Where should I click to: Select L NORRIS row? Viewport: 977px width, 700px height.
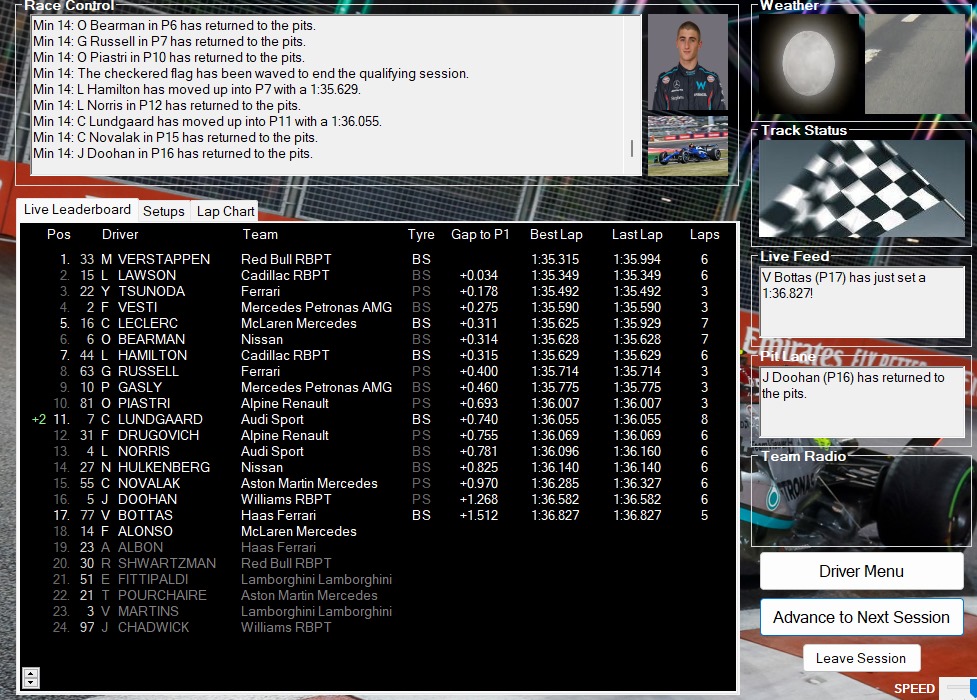(x=378, y=451)
